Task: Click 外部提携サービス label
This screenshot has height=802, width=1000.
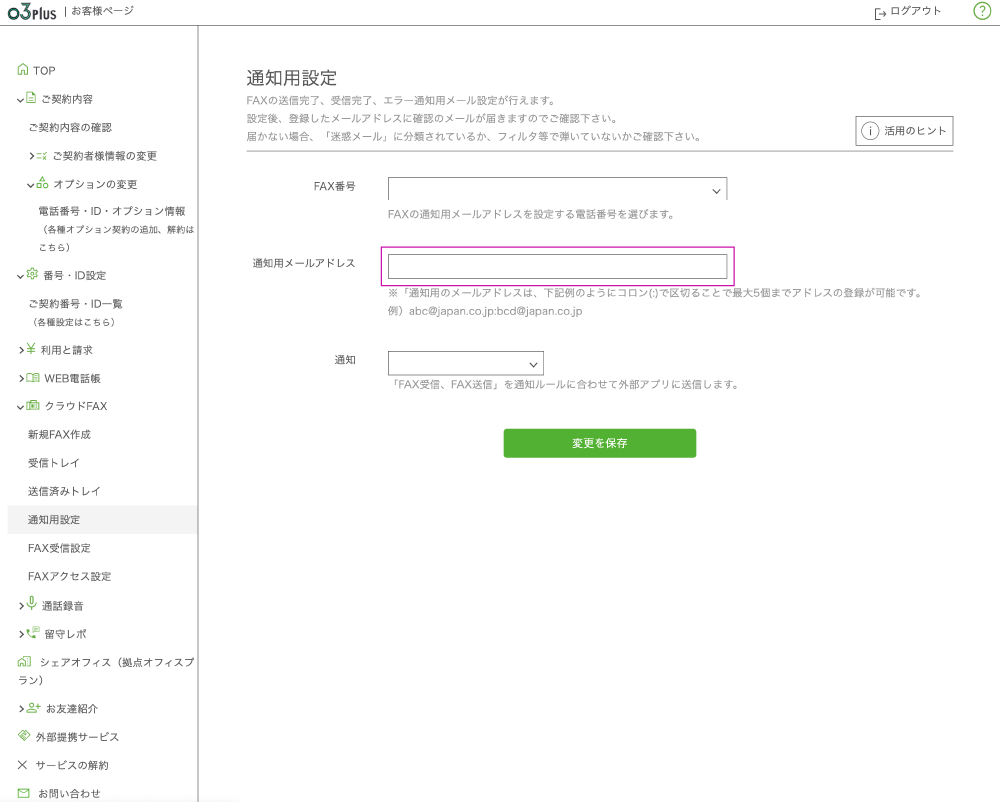Action: (77, 737)
